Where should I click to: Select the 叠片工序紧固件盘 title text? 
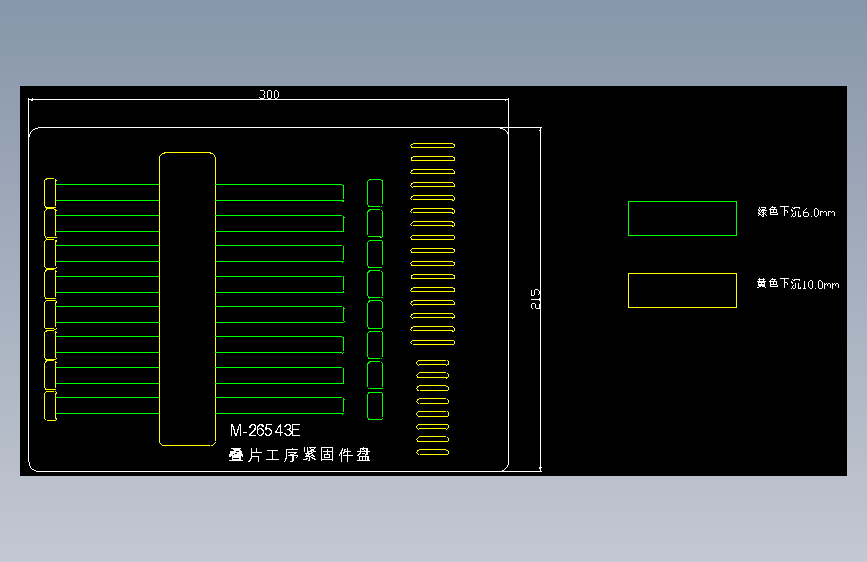point(300,455)
